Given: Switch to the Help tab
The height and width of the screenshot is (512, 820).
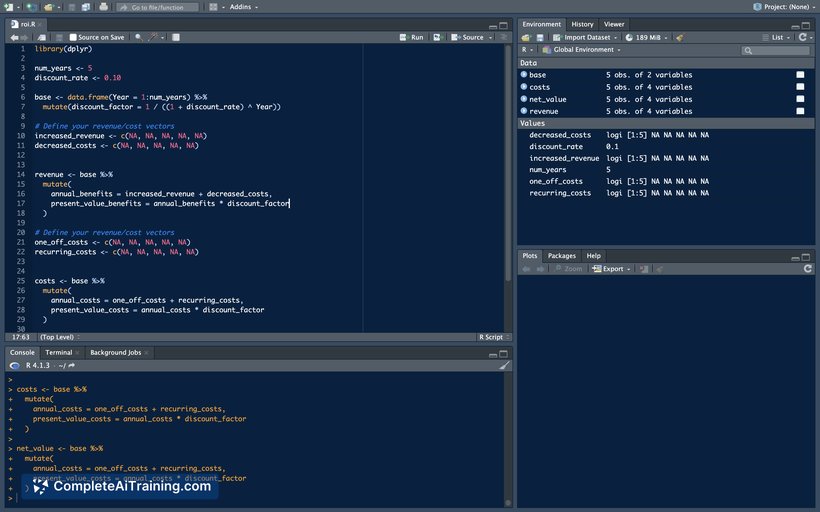Looking at the screenshot, I should tap(593, 256).
